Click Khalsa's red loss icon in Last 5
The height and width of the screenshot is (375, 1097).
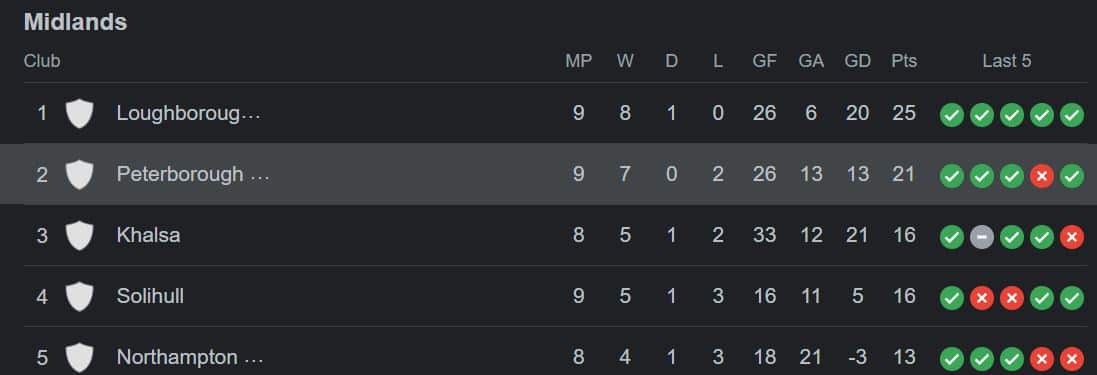tap(1072, 237)
